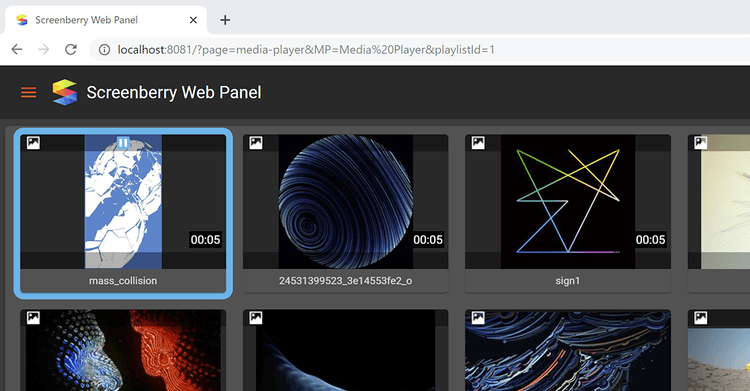The image size is (750, 391).
Task: Click the 00:05 duration on mass_collision
Action: coord(206,239)
